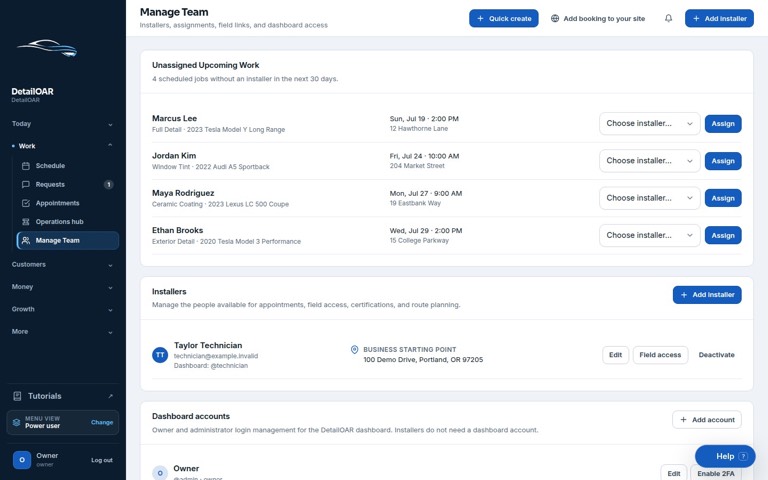This screenshot has height=480, width=768.
Task: Click the Marcus Lee customer name
Action: [x=174, y=118]
